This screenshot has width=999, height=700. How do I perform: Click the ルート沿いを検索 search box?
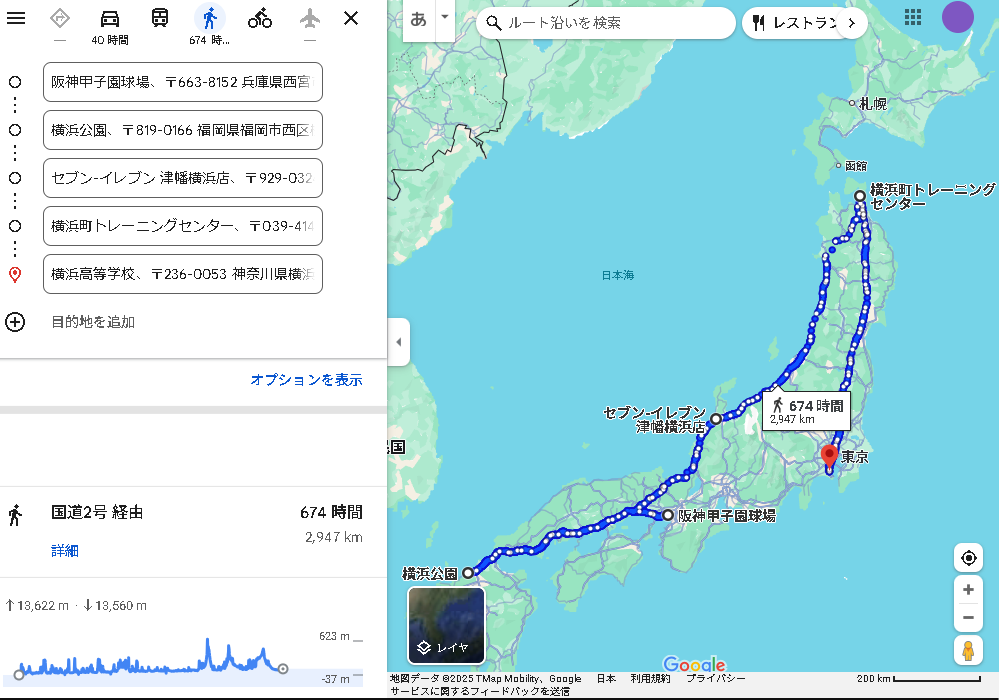coord(607,23)
